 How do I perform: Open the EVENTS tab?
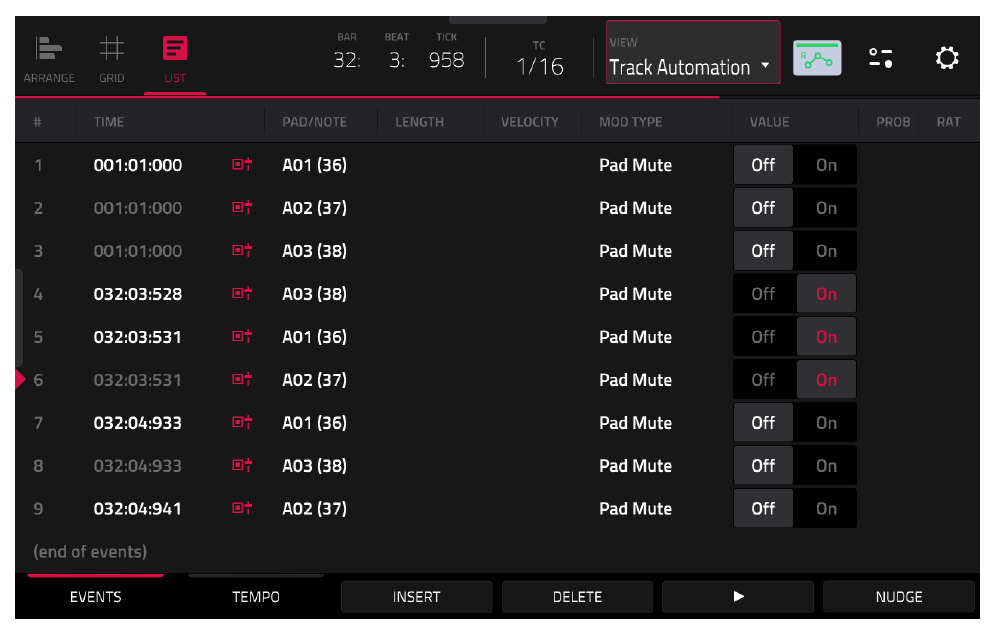click(95, 597)
